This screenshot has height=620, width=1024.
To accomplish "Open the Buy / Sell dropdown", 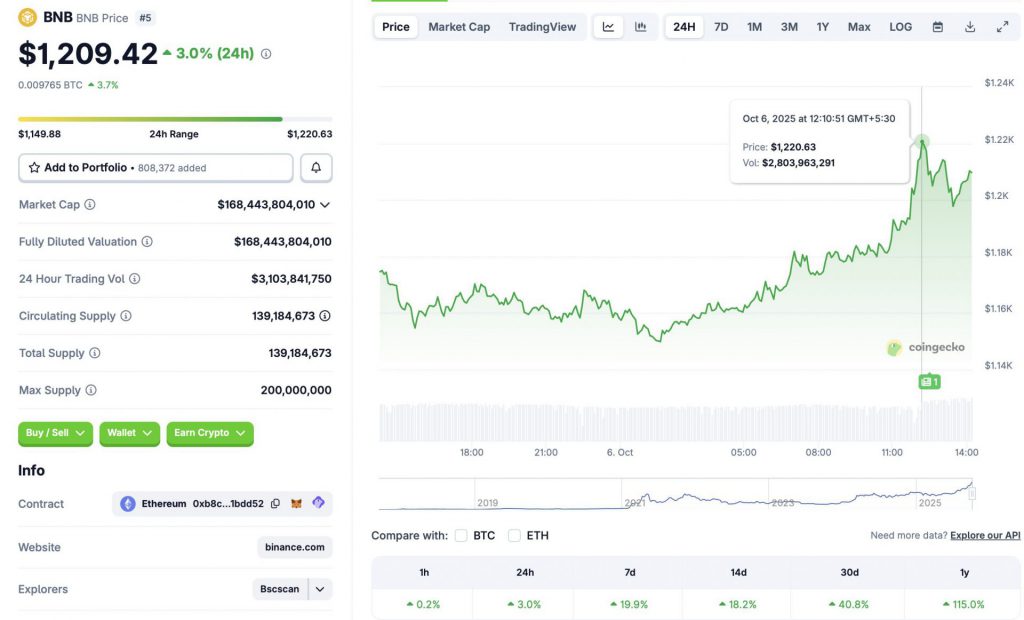I will pos(55,433).
